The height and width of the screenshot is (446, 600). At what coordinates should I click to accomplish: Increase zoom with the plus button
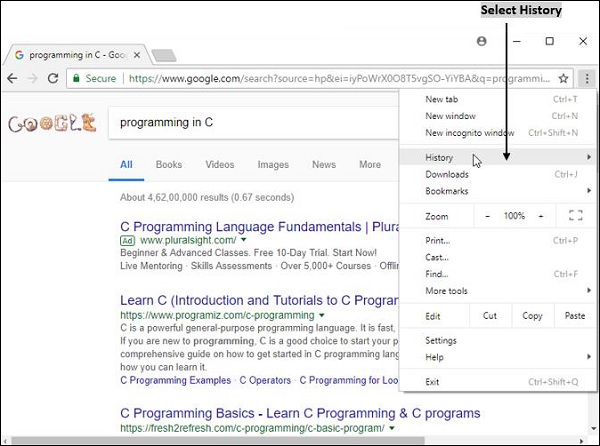pos(541,216)
